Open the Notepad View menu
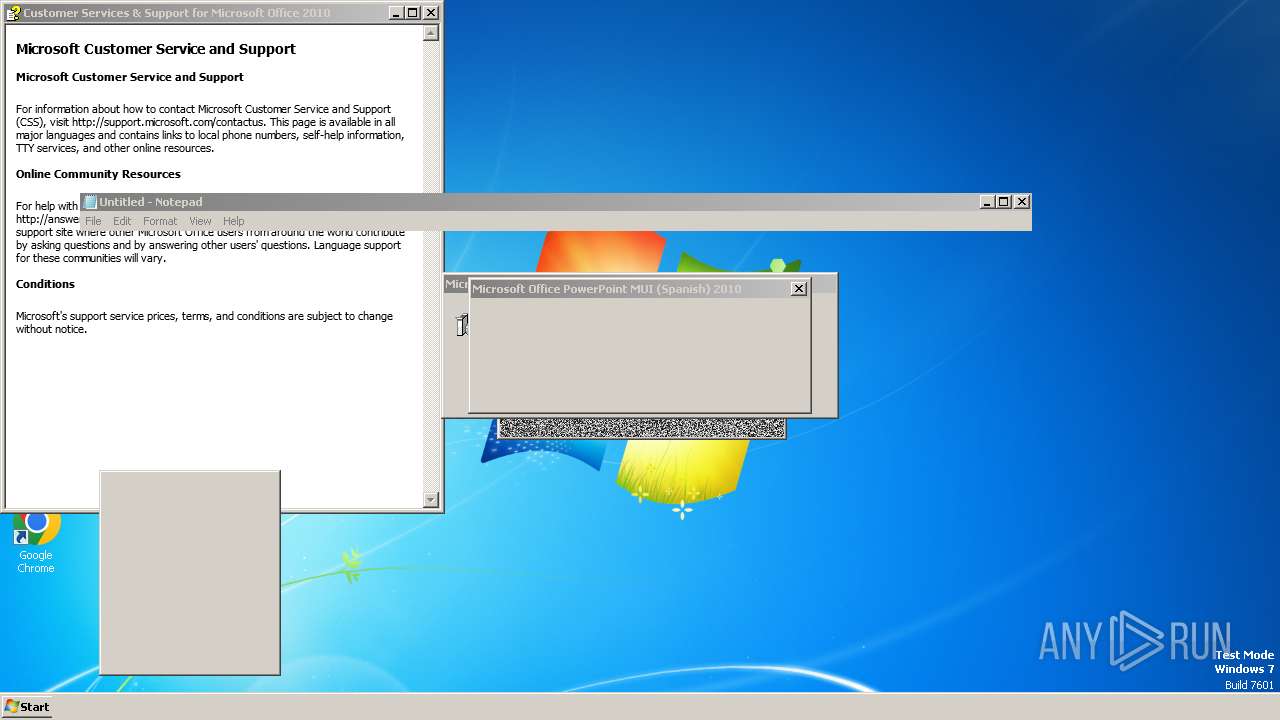The image size is (1280, 720). pos(200,221)
